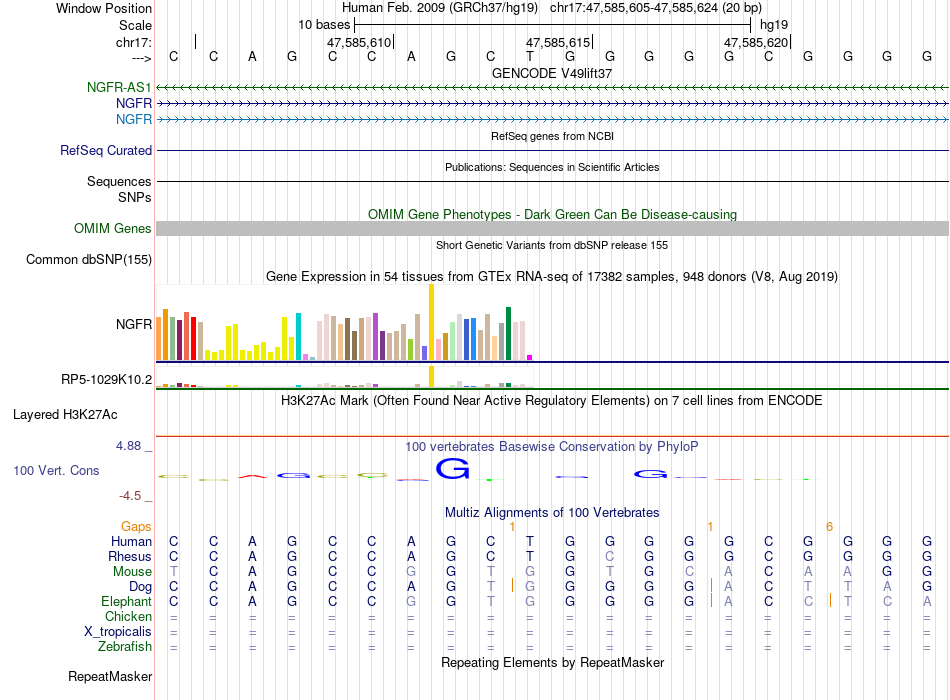Select the Mouse alignment row label

132,572
